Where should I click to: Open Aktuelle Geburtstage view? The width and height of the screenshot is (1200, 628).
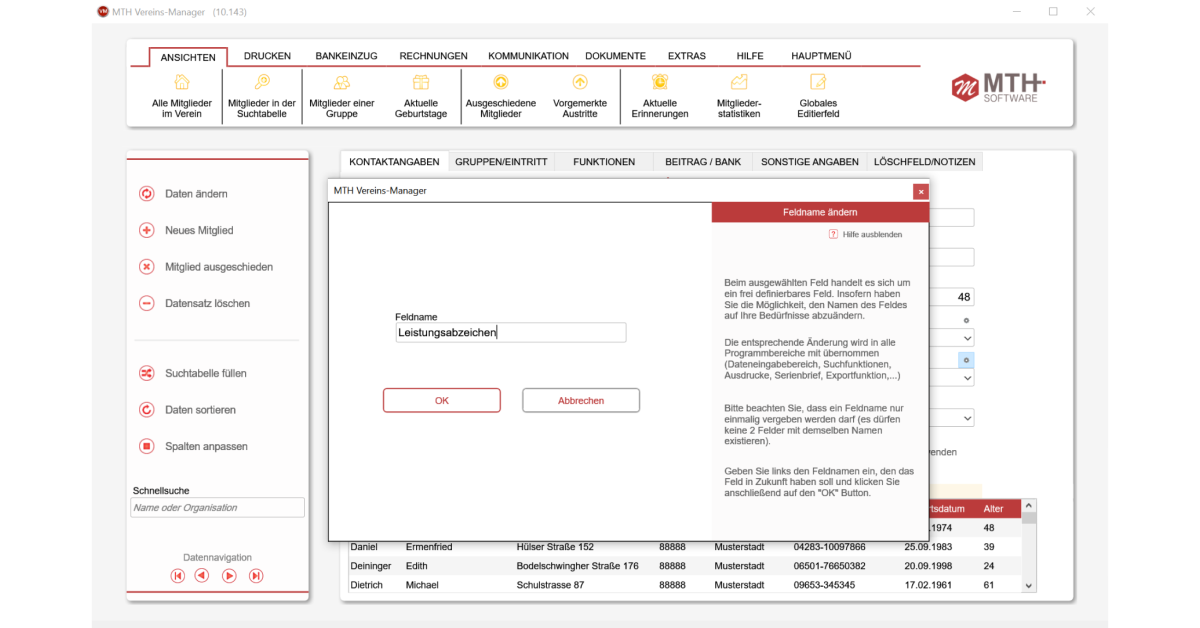(421, 96)
